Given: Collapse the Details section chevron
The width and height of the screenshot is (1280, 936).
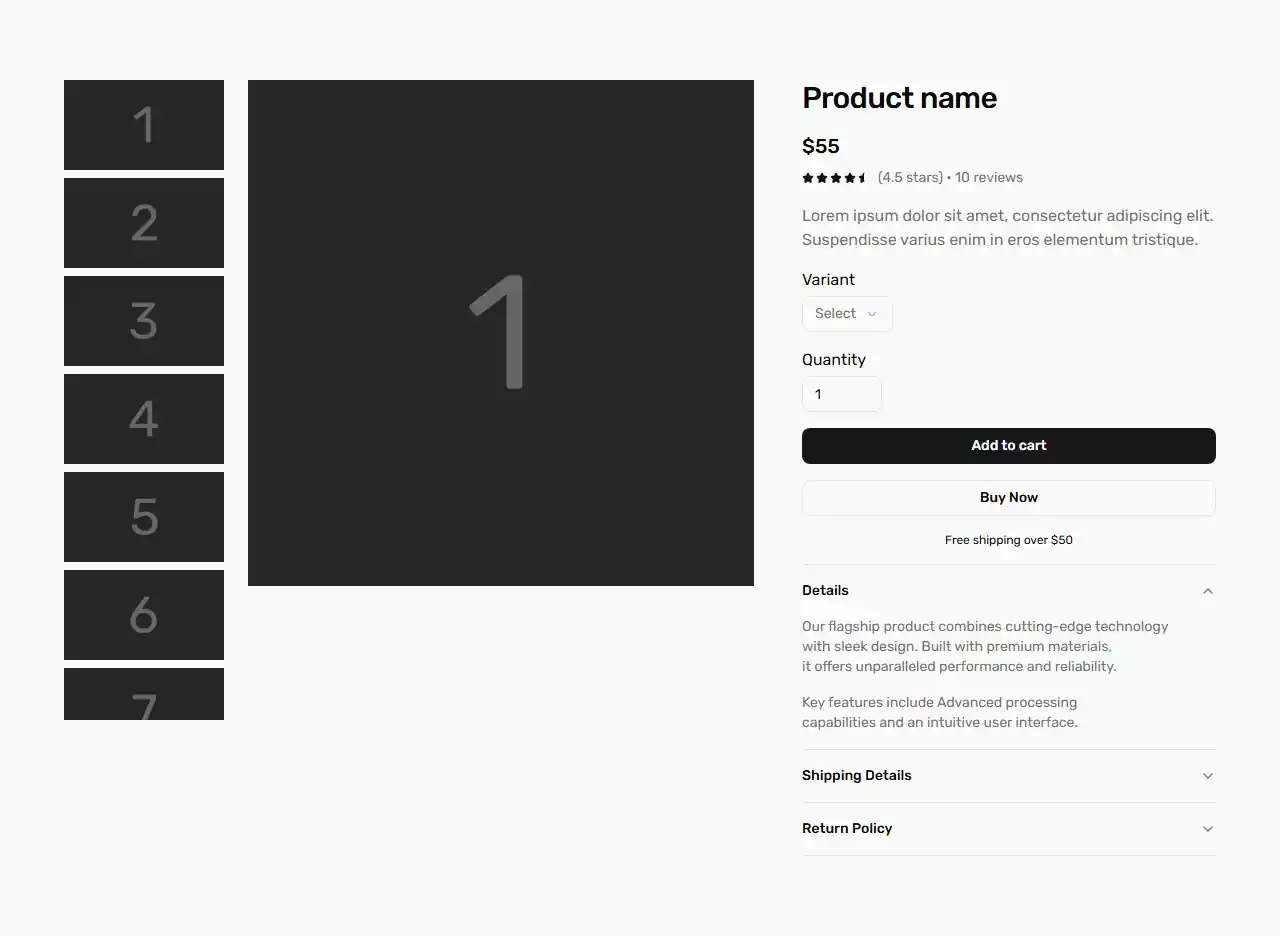Looking at the screenshot, I should point(1207,590).
